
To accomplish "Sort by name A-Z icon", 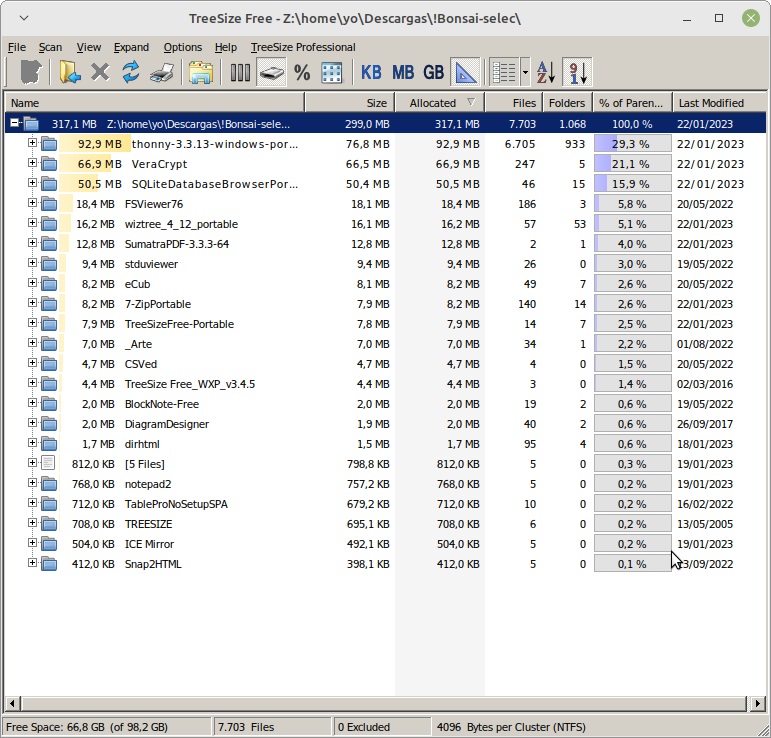I will 545,72.
